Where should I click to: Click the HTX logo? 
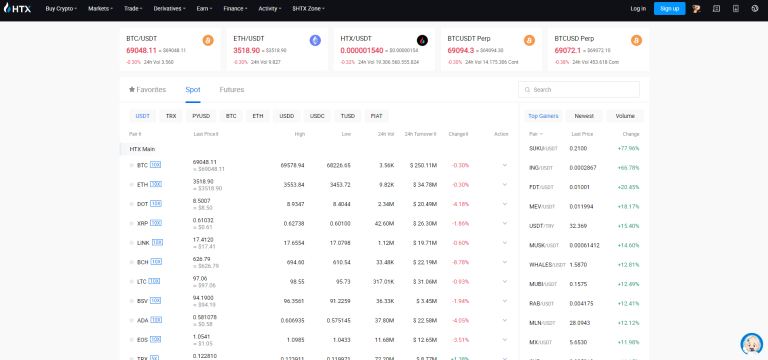[17, 8]
